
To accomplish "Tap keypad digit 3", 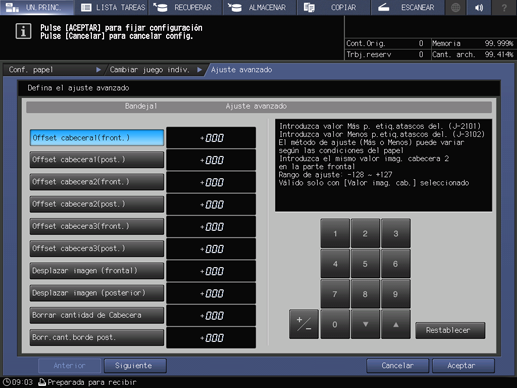I will coord(396,233).
